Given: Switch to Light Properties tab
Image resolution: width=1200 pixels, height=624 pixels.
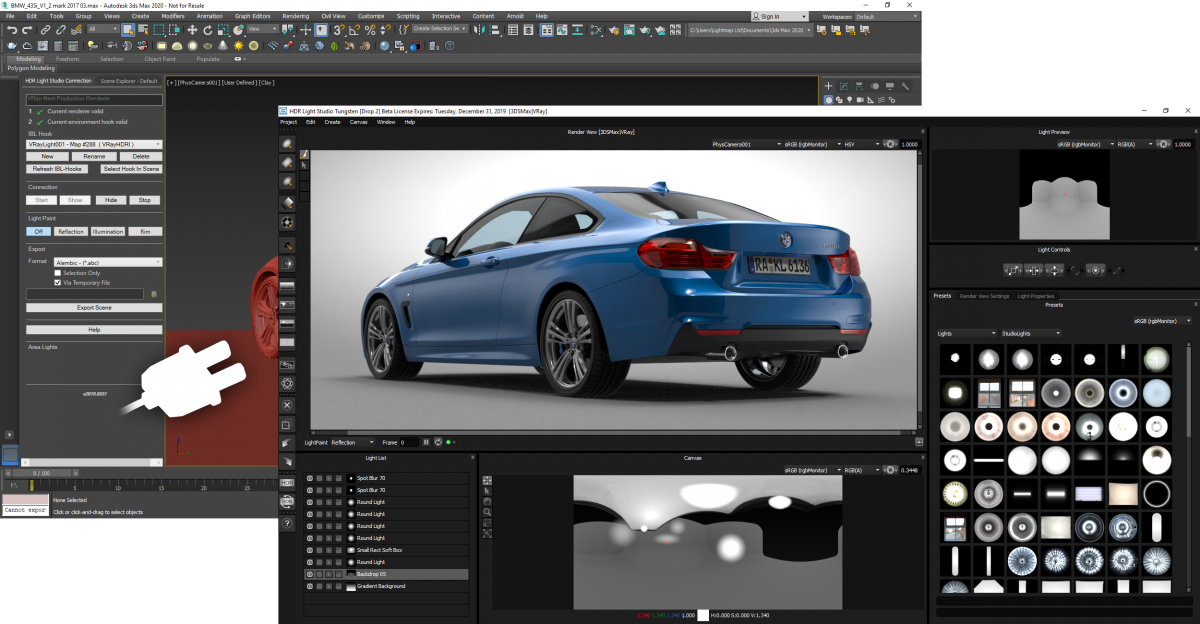Looking at the screenshot, I should pos(1037,296).
